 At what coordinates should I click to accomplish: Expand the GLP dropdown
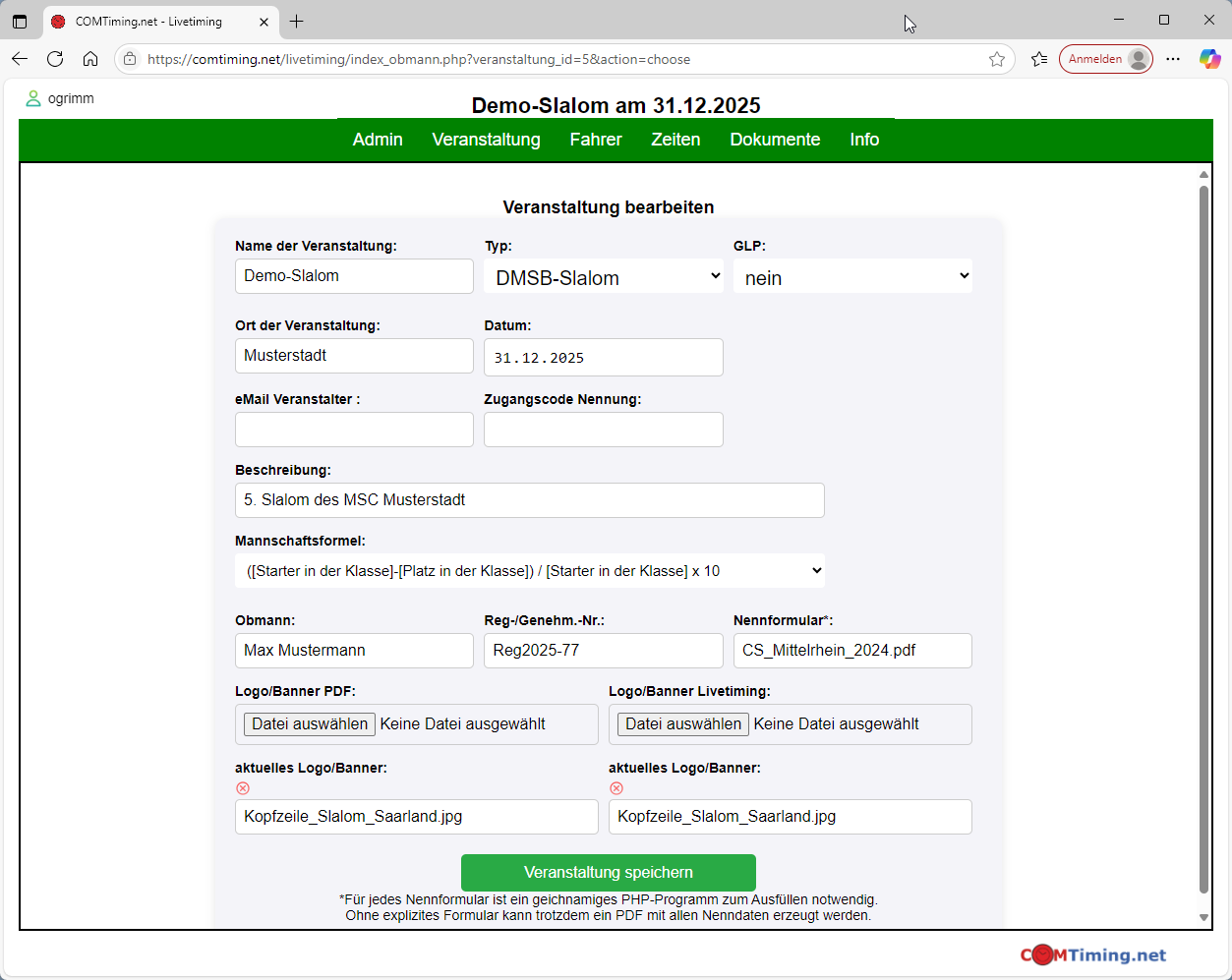(x=852, y=277)
